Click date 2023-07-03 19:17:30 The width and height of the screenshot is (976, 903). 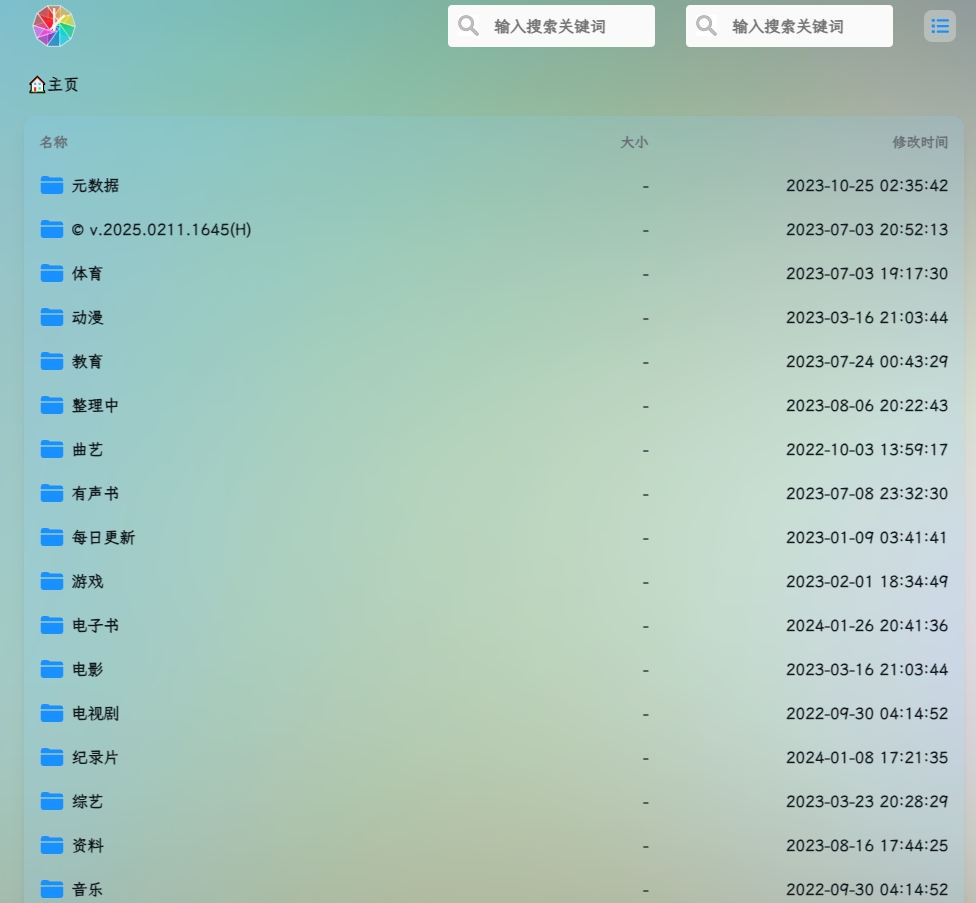pyautogui.click(x=867, y=273)
